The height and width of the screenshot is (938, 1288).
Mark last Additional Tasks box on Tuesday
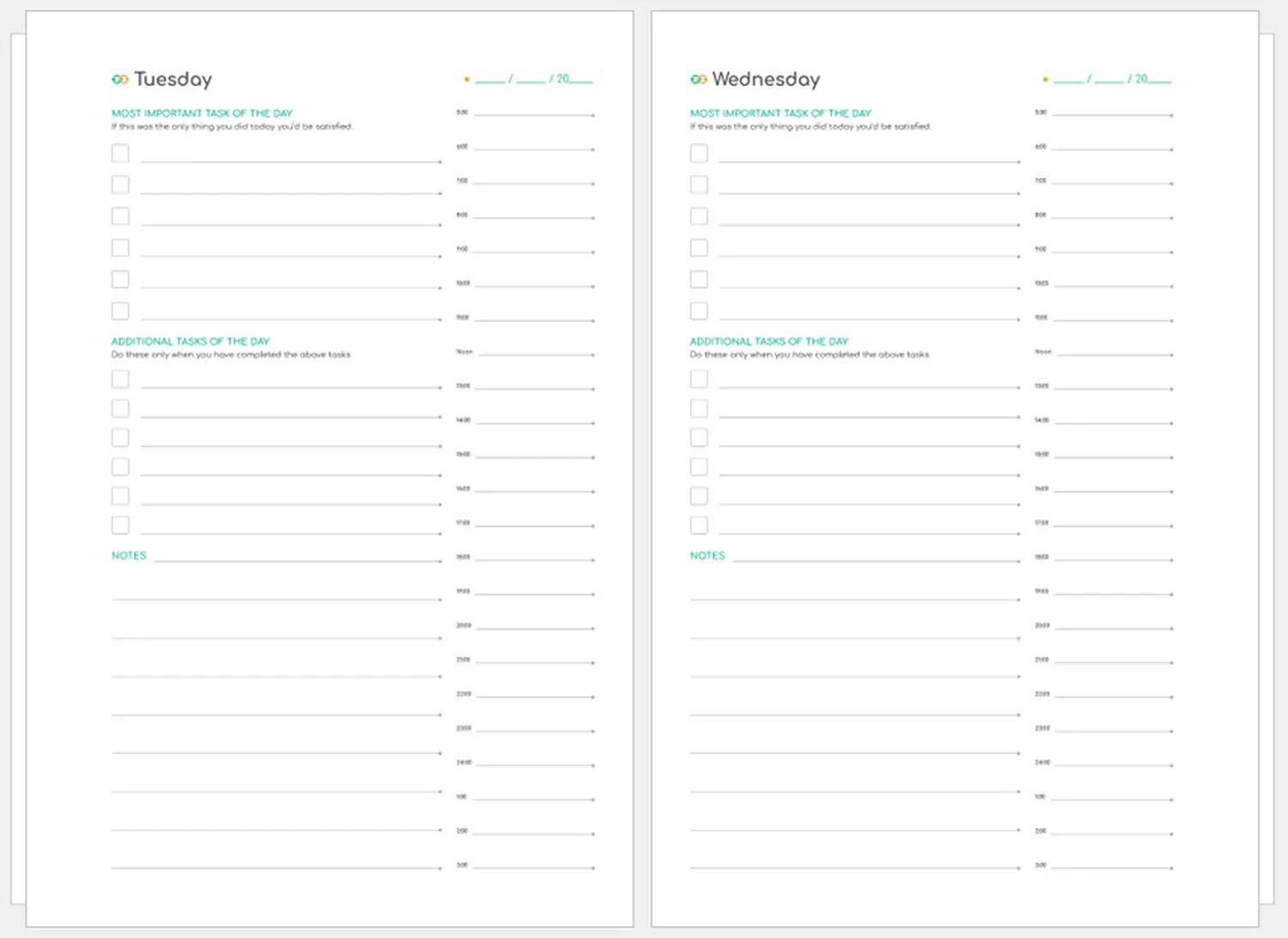[x=120, y=525]
